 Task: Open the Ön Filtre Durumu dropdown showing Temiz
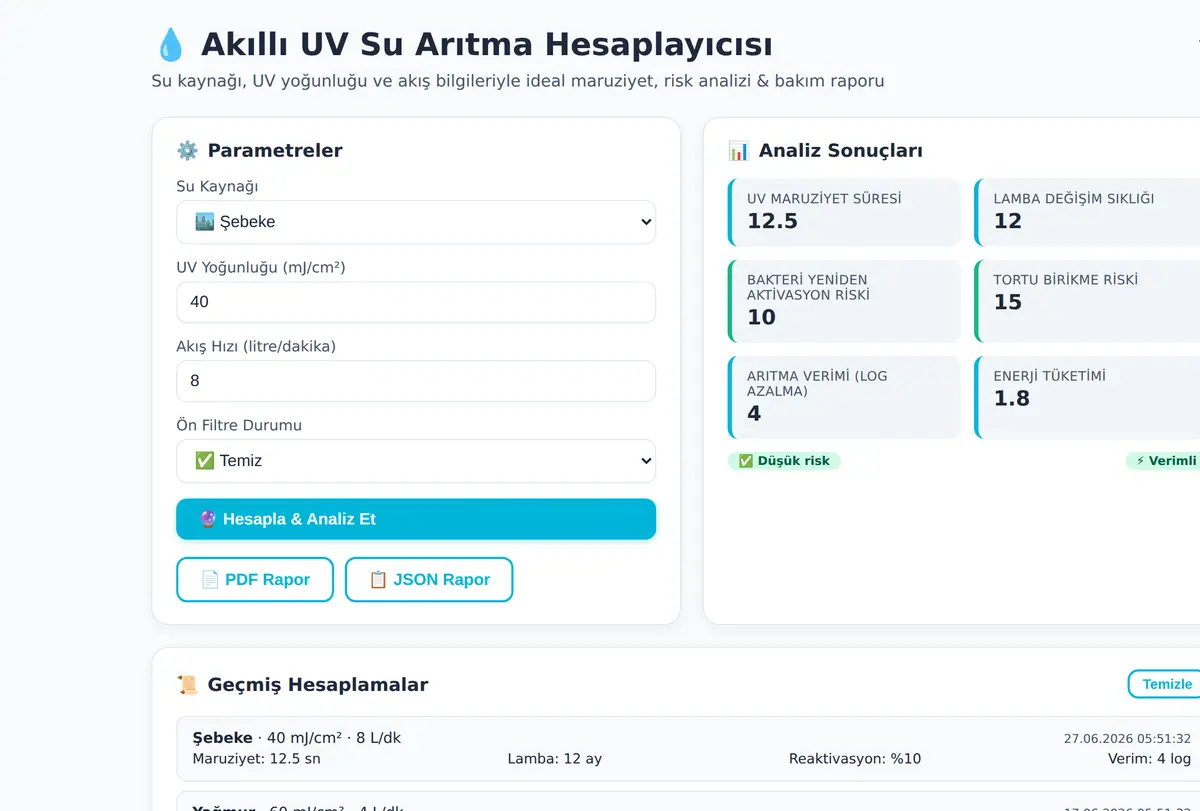416,461
